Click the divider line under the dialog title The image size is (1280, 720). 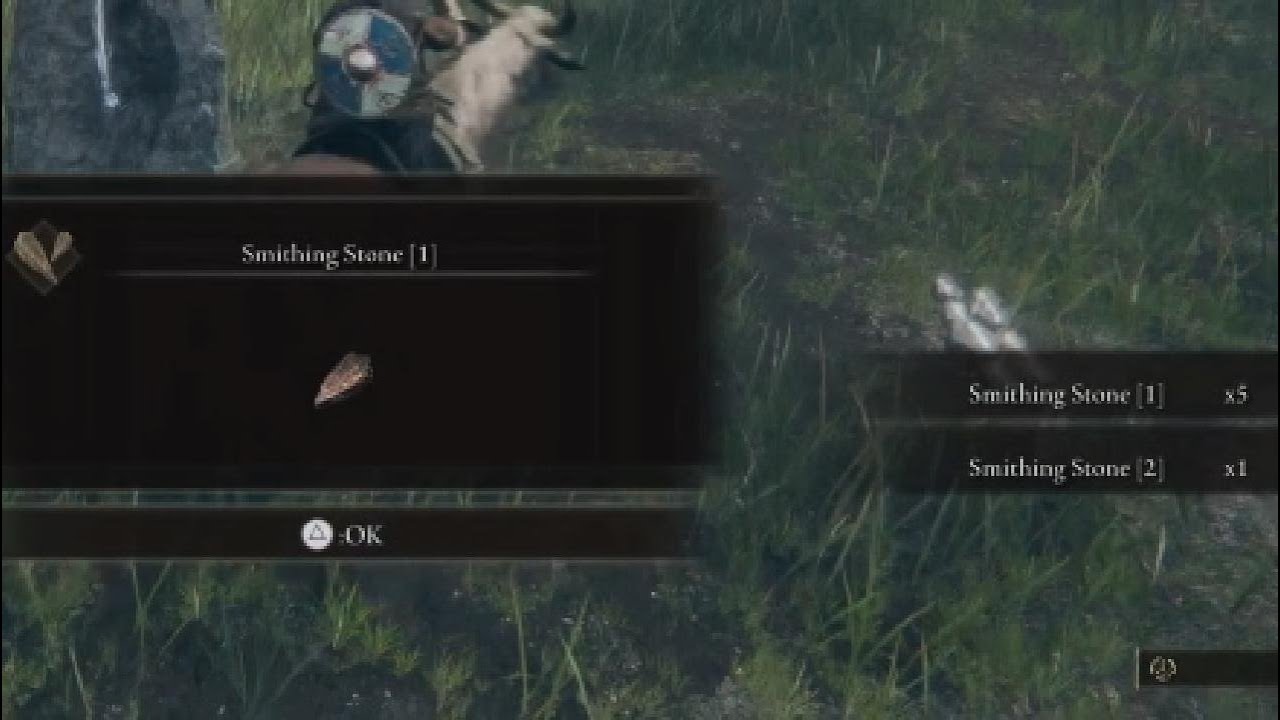click(x=355, y=273)
